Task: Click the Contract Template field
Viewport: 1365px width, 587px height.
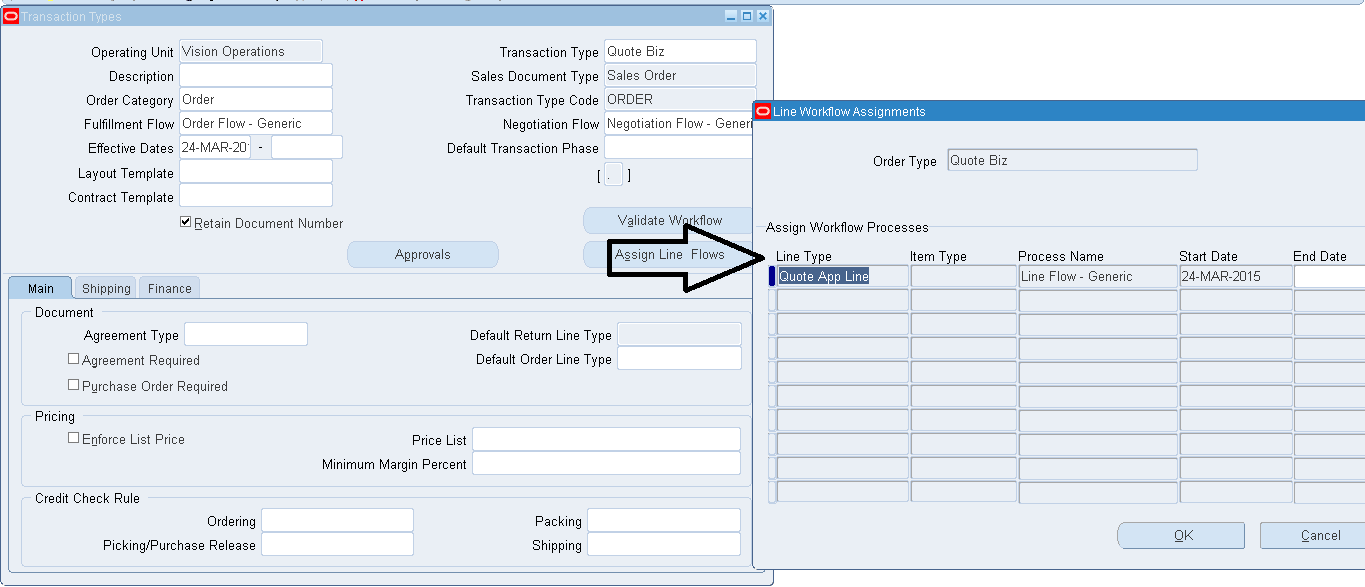Action: pyautogui.click(x=255, y=196)
